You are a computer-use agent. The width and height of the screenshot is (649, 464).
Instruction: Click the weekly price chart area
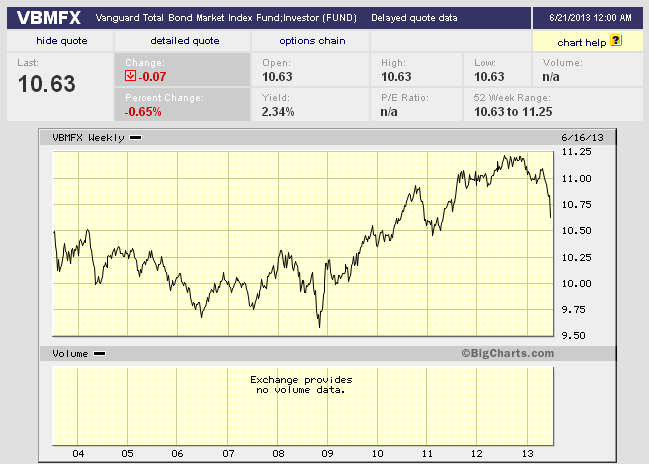tap(303, 243)
